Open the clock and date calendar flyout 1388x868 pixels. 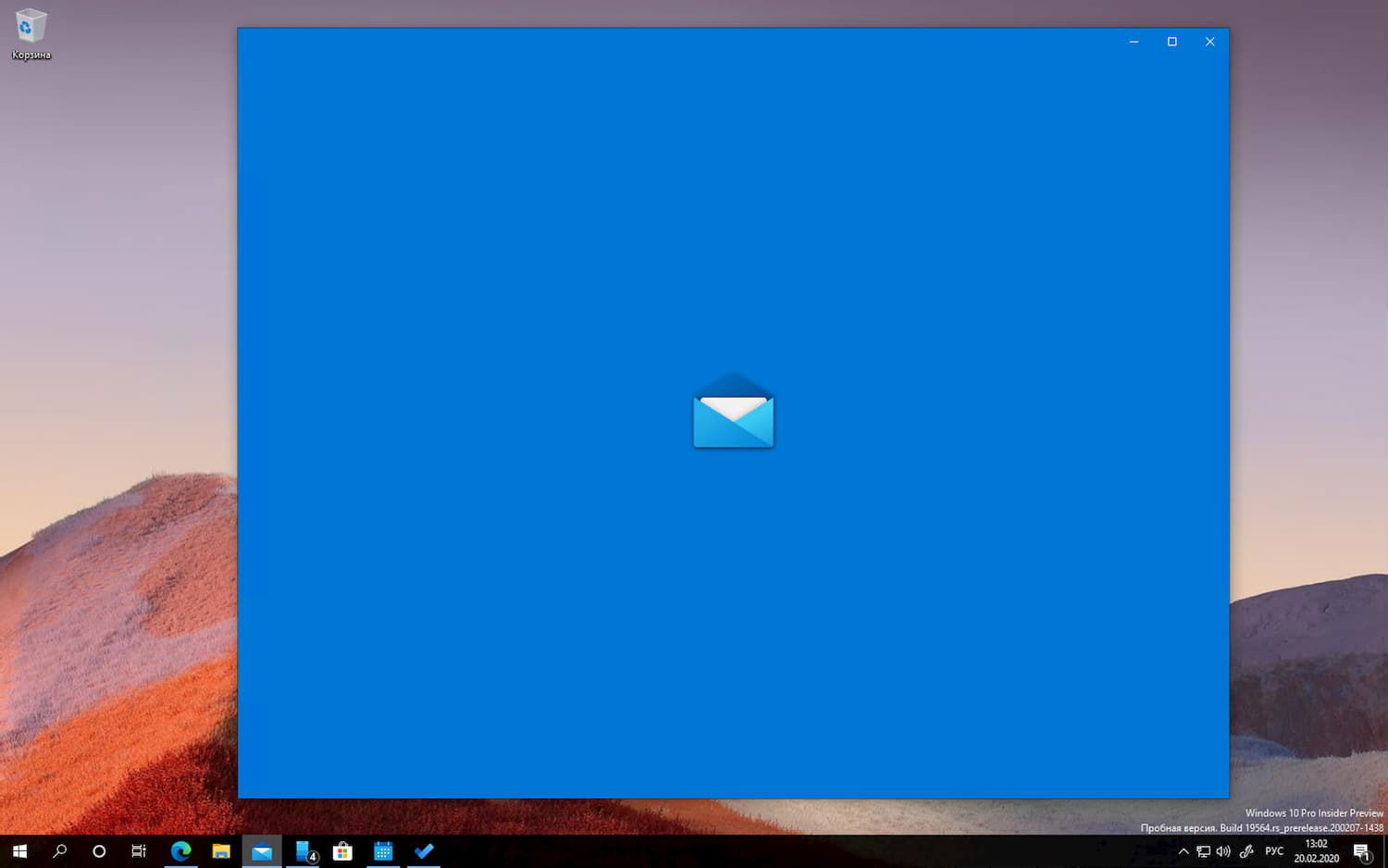click(1315, 850)
